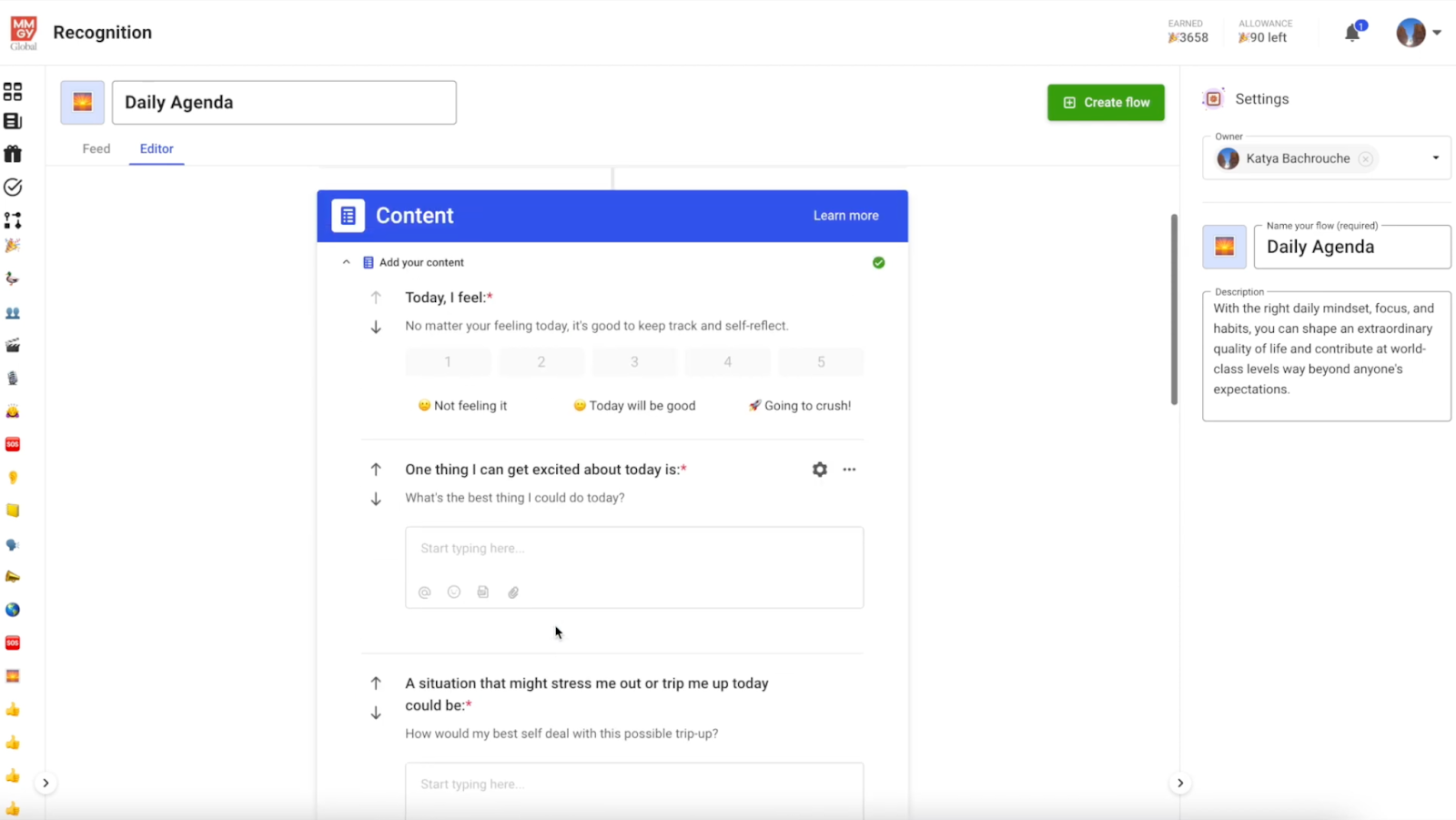Open the checkmark tasks icon in the sidebar
Viewport: 1456px width, 820px height.
pos(13,187)
